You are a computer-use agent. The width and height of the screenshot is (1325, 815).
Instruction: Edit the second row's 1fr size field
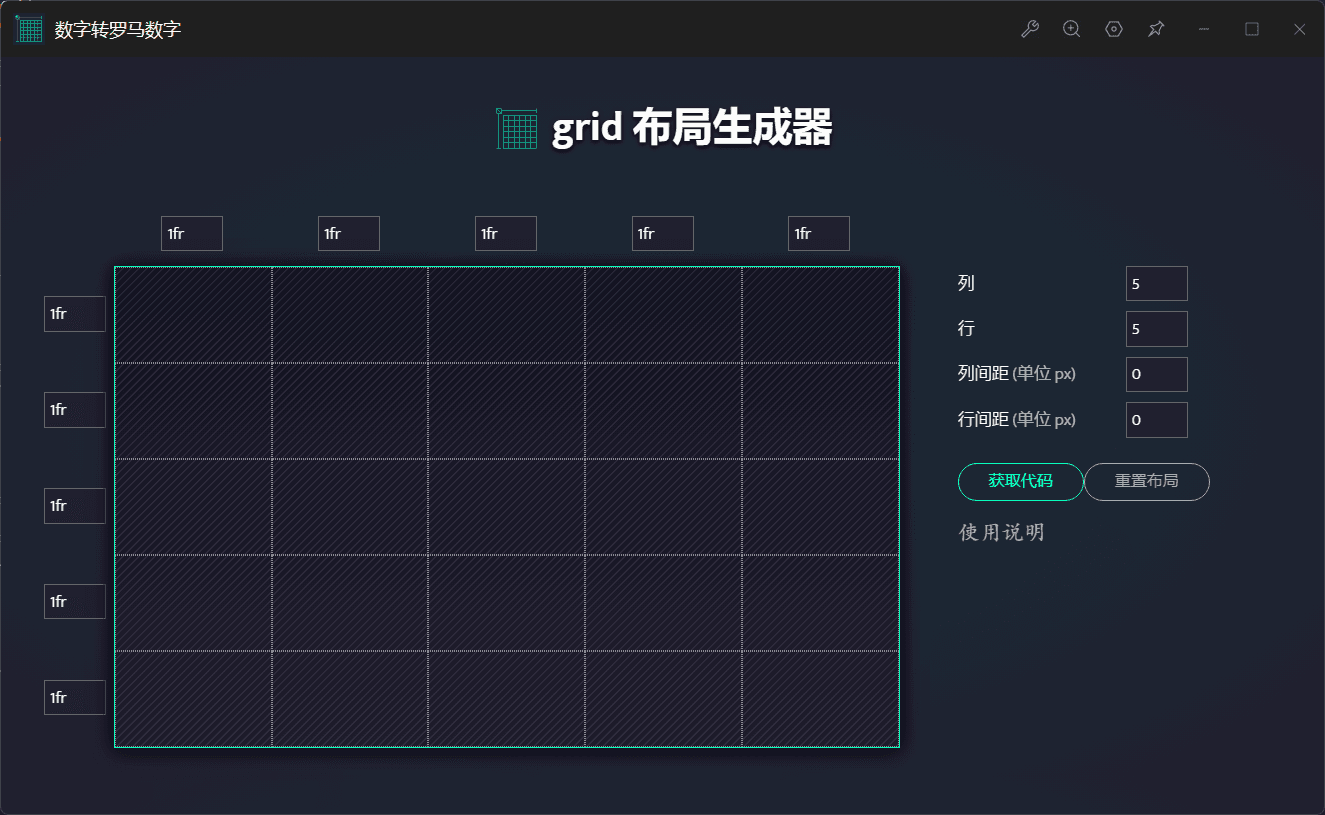tap(75, 409)
